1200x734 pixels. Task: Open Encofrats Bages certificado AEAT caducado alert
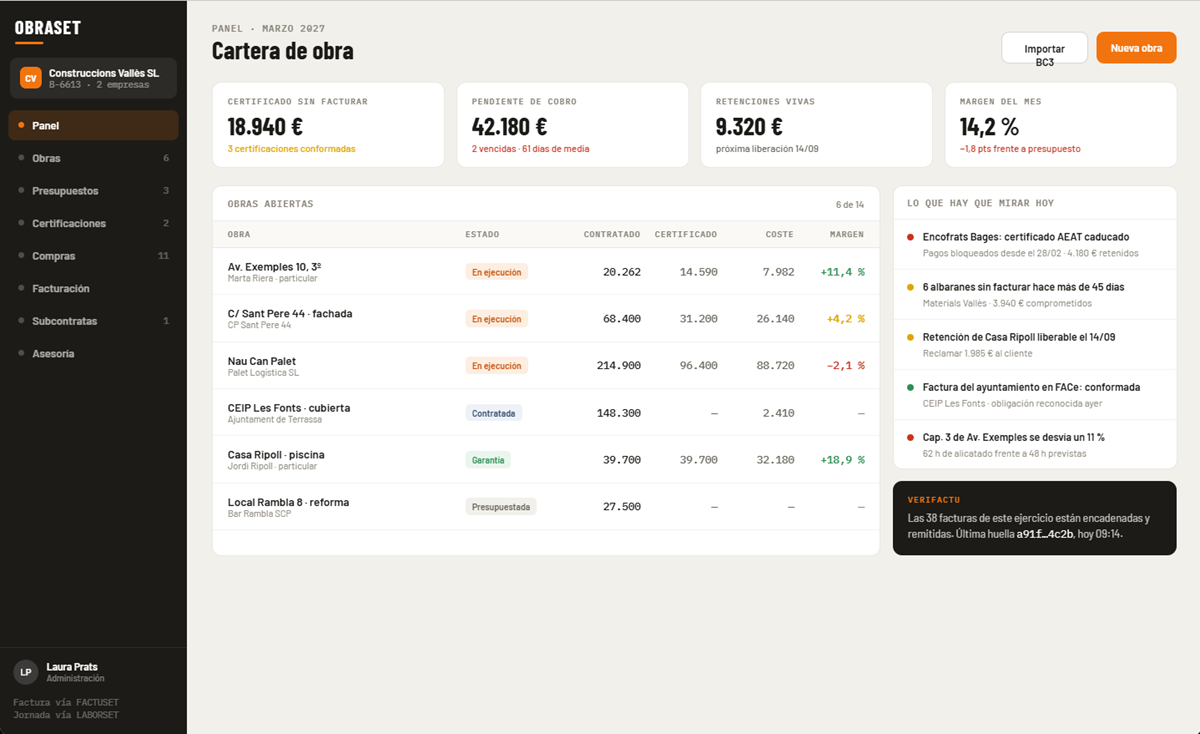pos(1035,244)
